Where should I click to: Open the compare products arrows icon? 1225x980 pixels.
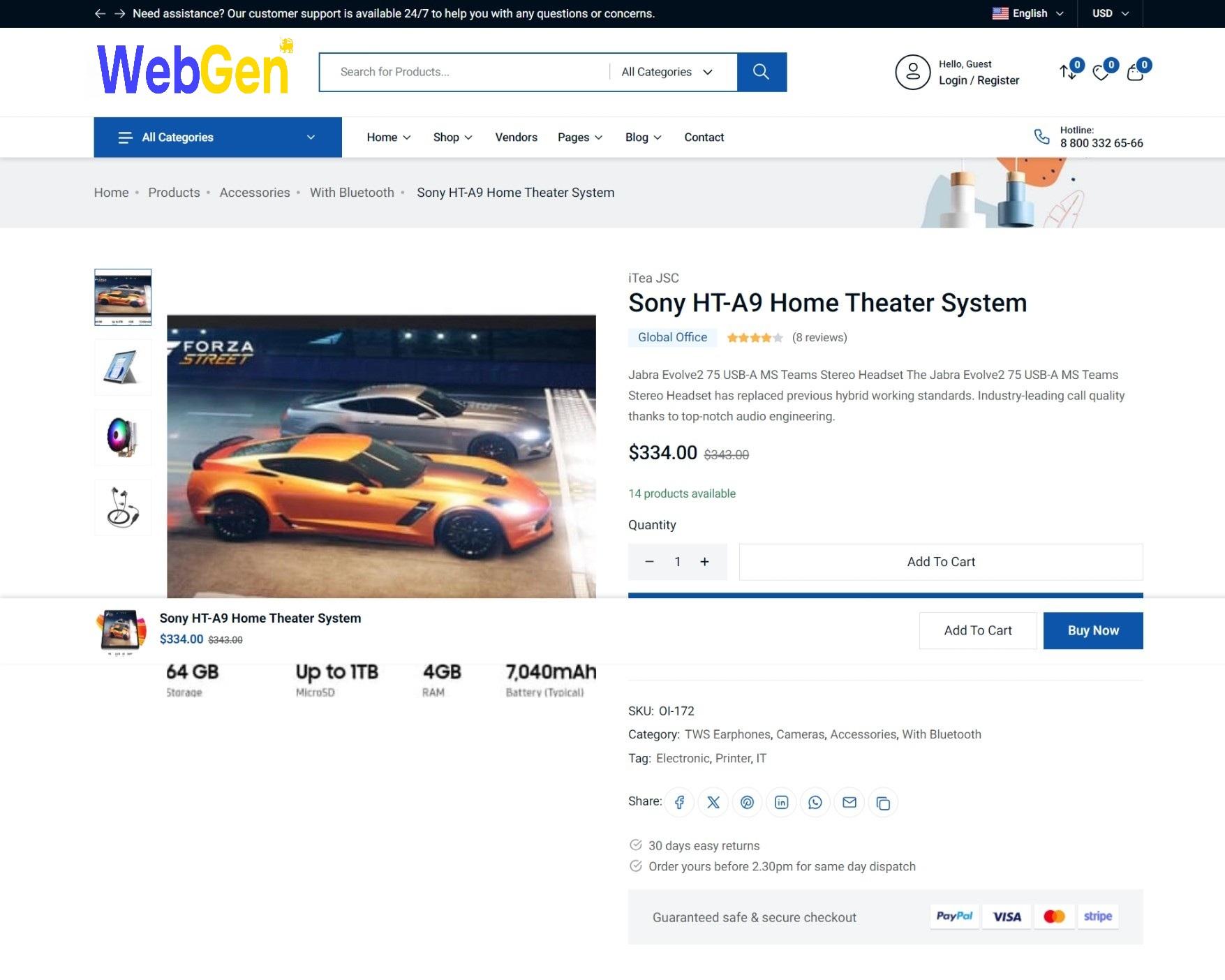point(1067,72)
